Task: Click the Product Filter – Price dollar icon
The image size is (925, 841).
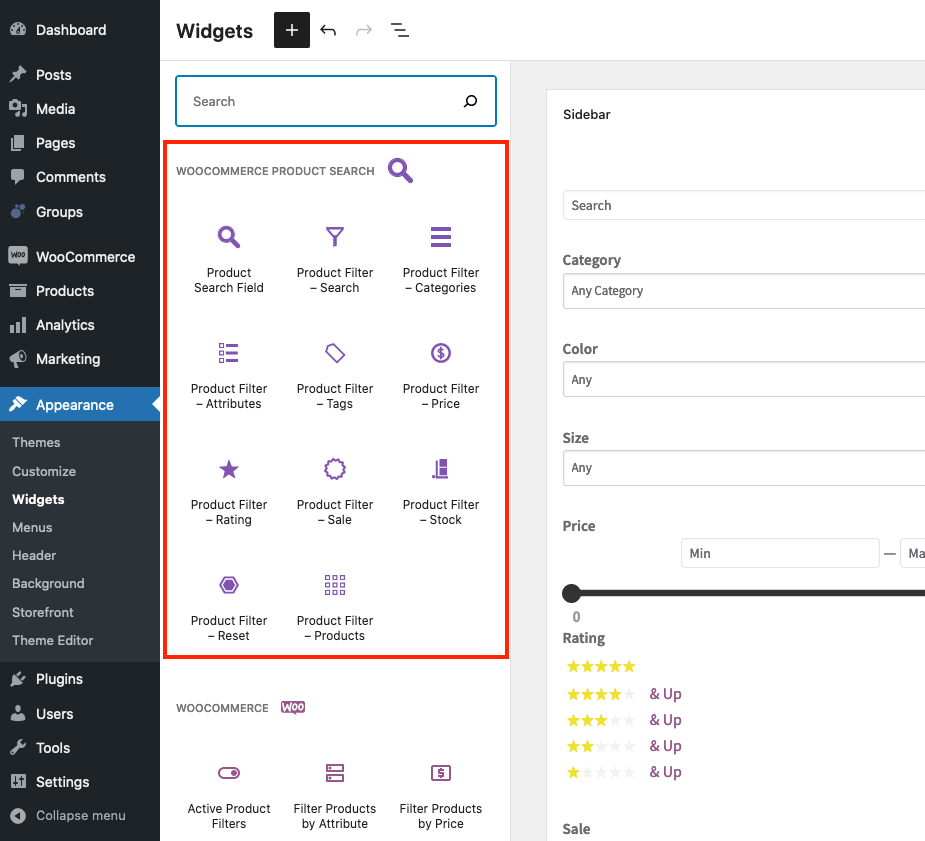Action: coord(440,353)
